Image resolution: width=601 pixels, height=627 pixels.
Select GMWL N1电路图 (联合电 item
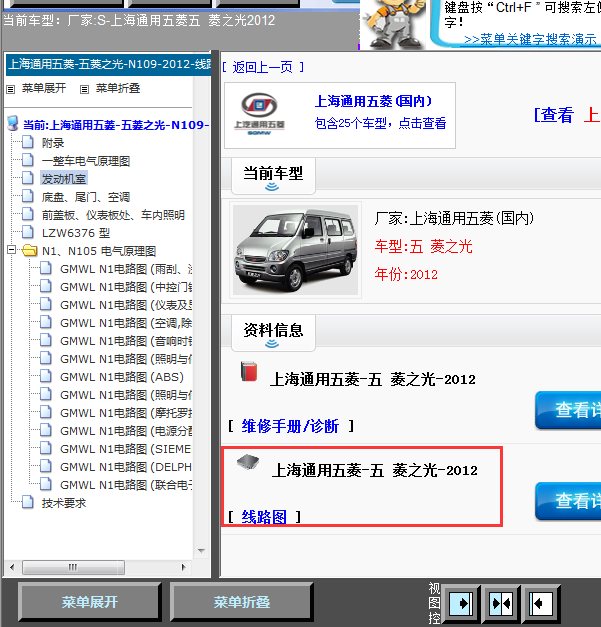[x=126, y=485]
